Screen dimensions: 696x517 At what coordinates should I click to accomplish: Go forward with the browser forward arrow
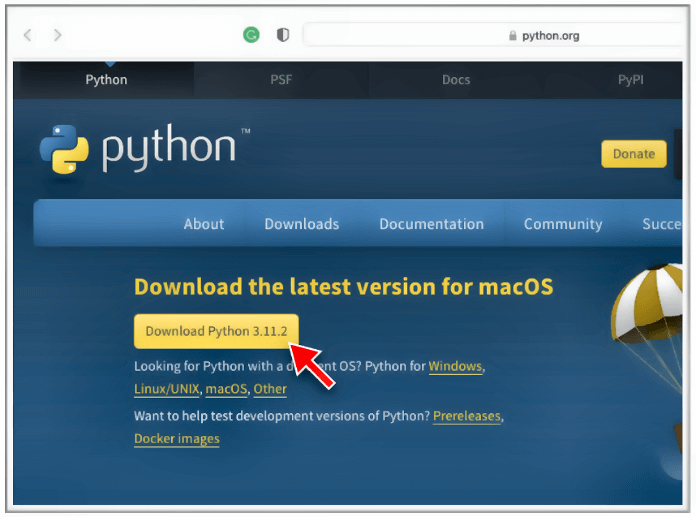click(x=57, y=35)
